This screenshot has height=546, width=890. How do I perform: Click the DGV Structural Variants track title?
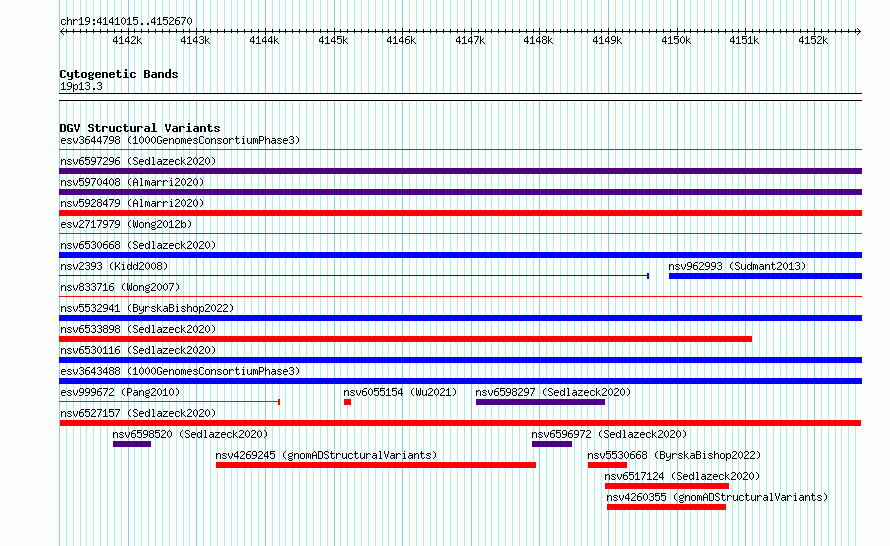140,128
